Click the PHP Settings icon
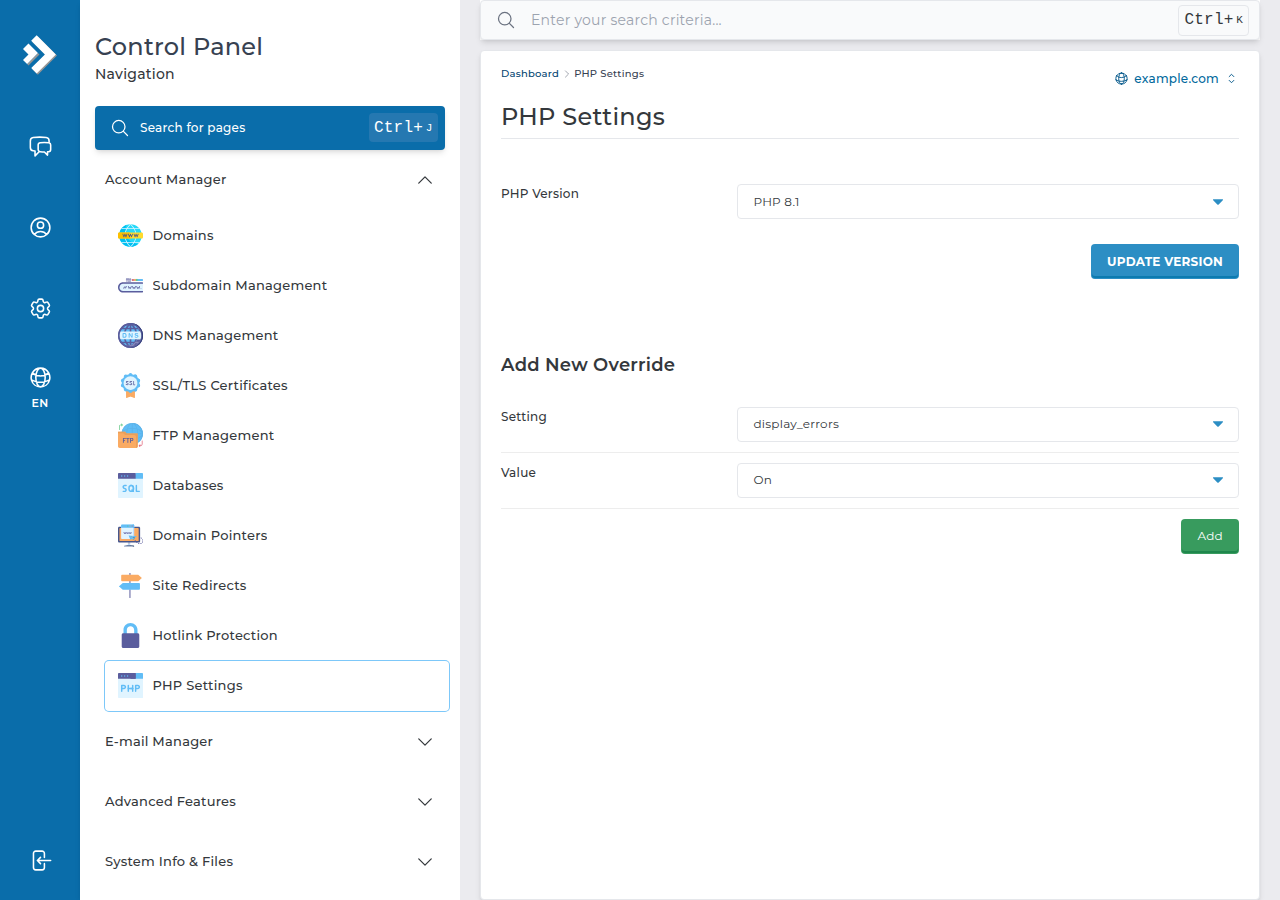 (x=130, y=686)
